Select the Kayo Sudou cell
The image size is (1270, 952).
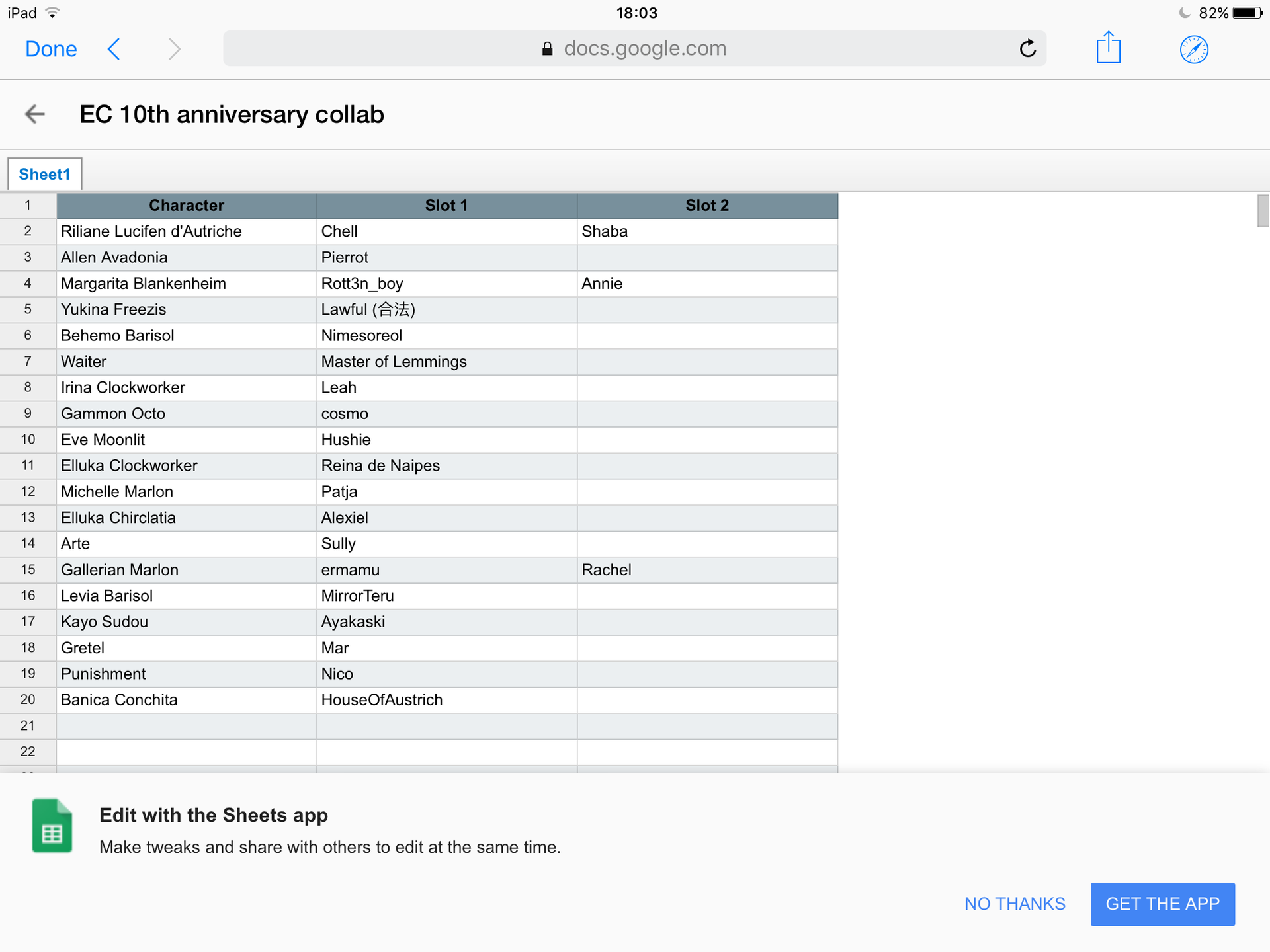[187, 621]
